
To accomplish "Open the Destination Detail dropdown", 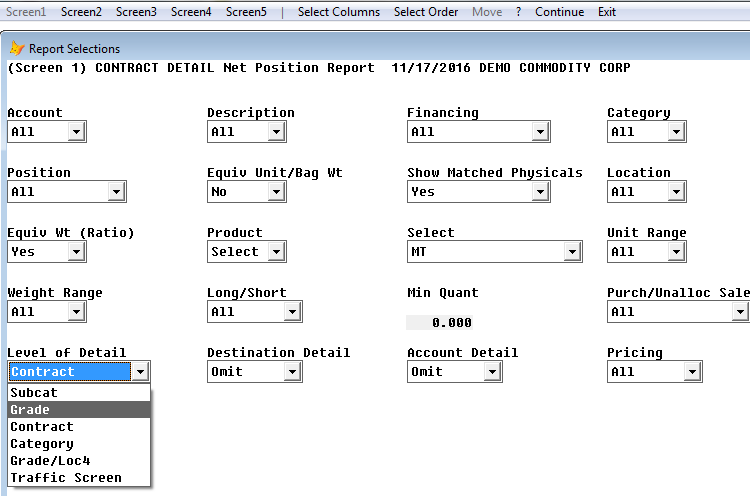I will [292, 372].
